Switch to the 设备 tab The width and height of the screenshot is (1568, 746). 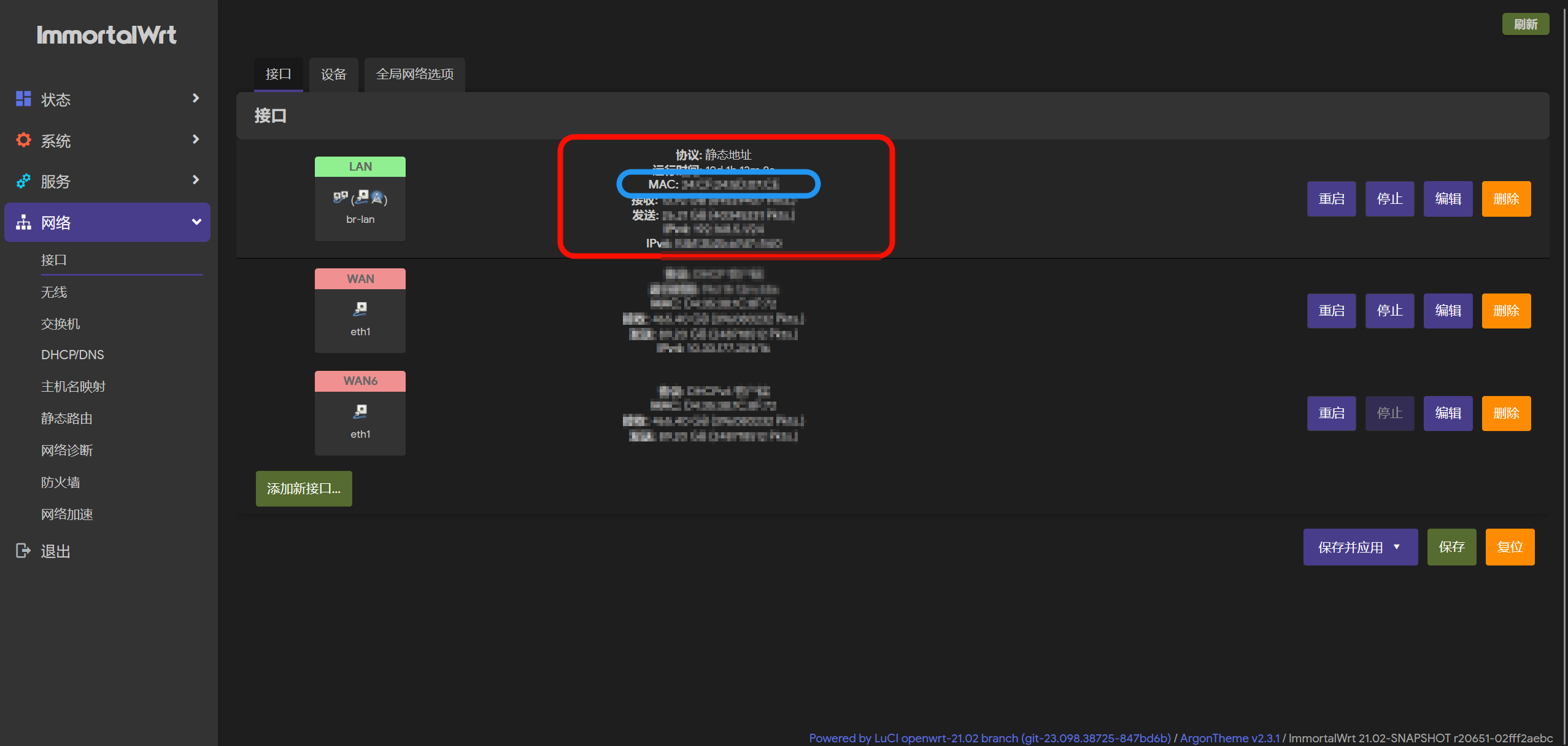pyautogui.click(x=333, y=74)
